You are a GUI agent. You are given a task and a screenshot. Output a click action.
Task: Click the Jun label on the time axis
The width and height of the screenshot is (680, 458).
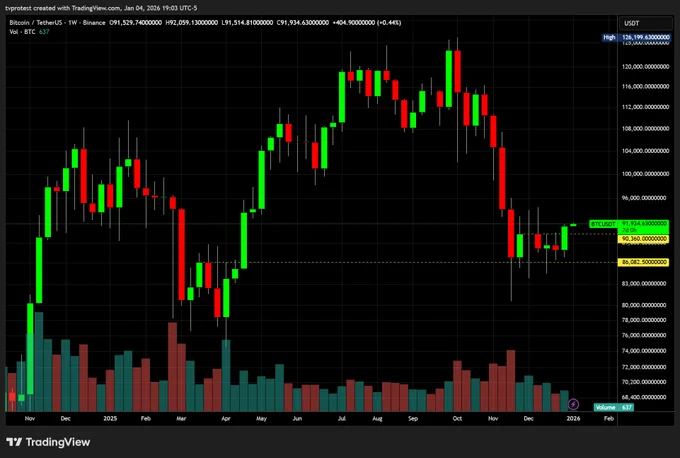pos(297,419)
